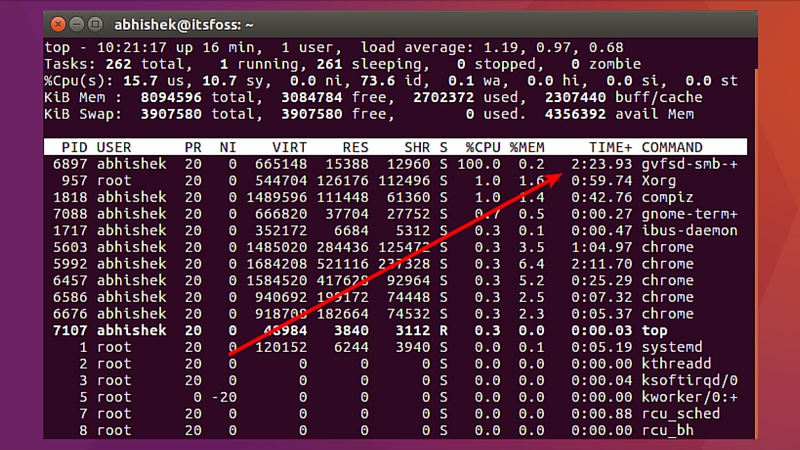Viewport: 800px width, 450px height.
Task: Select the gvfsd-smb process row
Action: click(x=395, y=164)
